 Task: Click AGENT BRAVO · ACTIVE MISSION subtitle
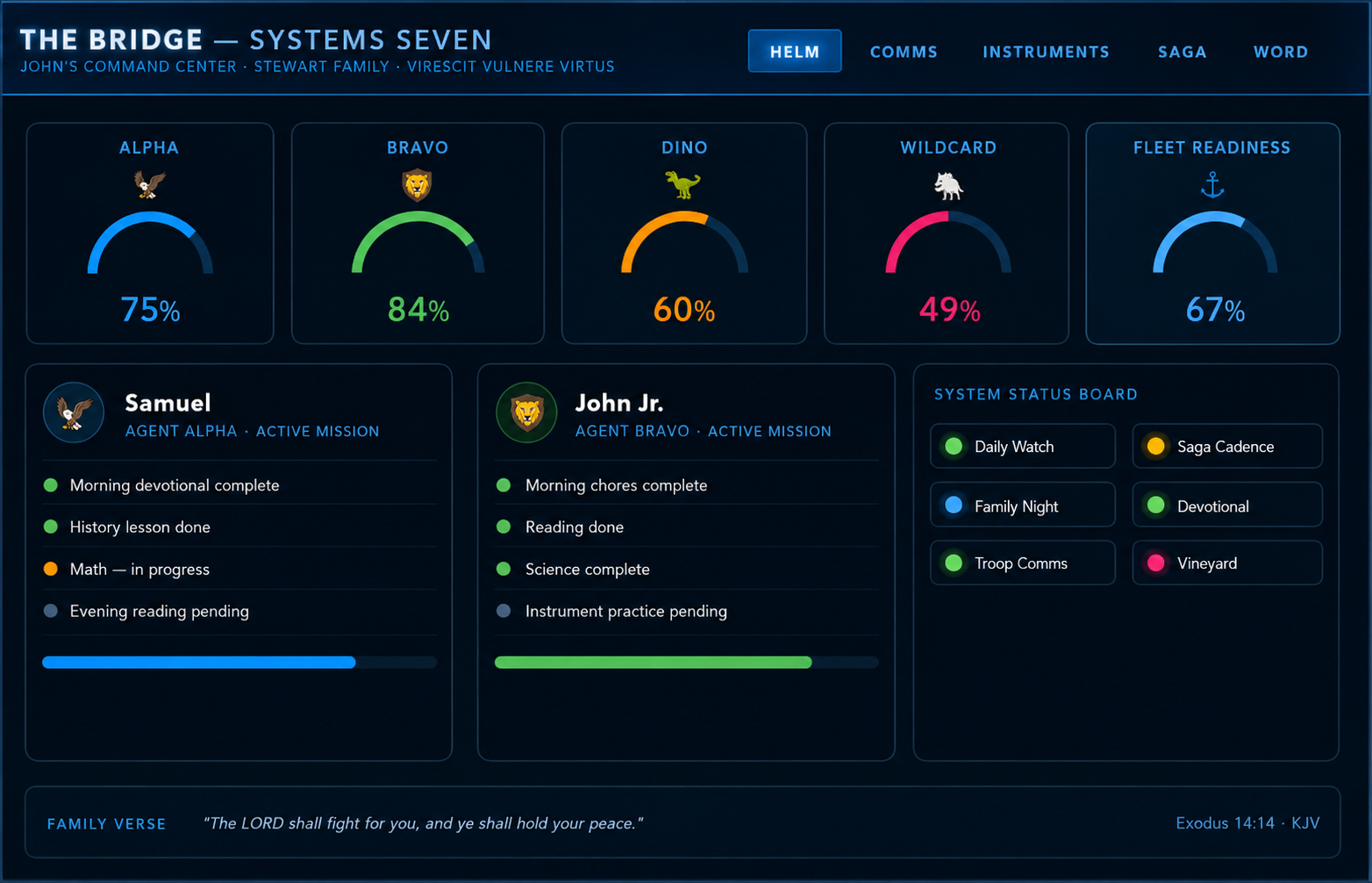tap(704, 431)
